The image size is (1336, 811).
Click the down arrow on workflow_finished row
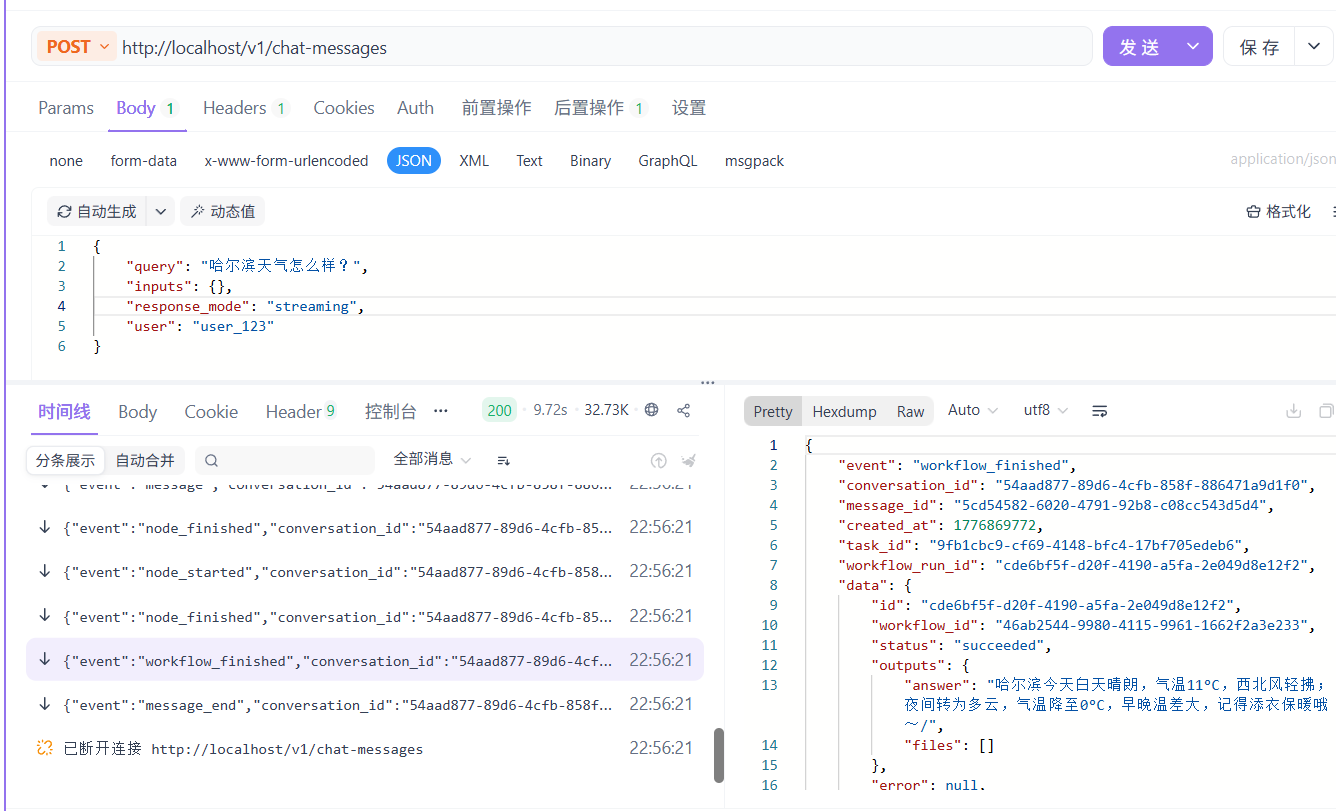44,660
